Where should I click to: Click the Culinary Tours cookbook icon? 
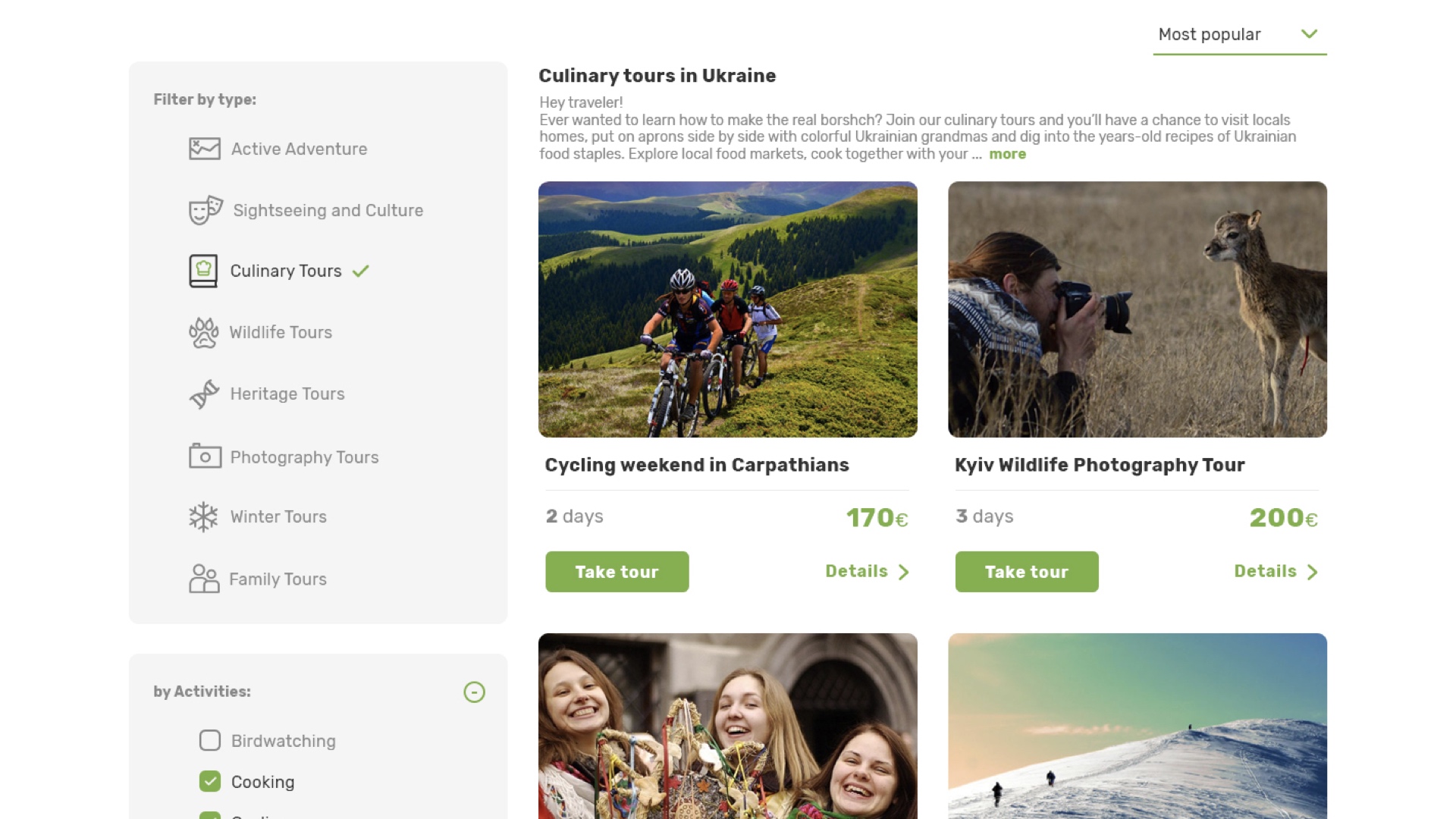coord(203,271)
